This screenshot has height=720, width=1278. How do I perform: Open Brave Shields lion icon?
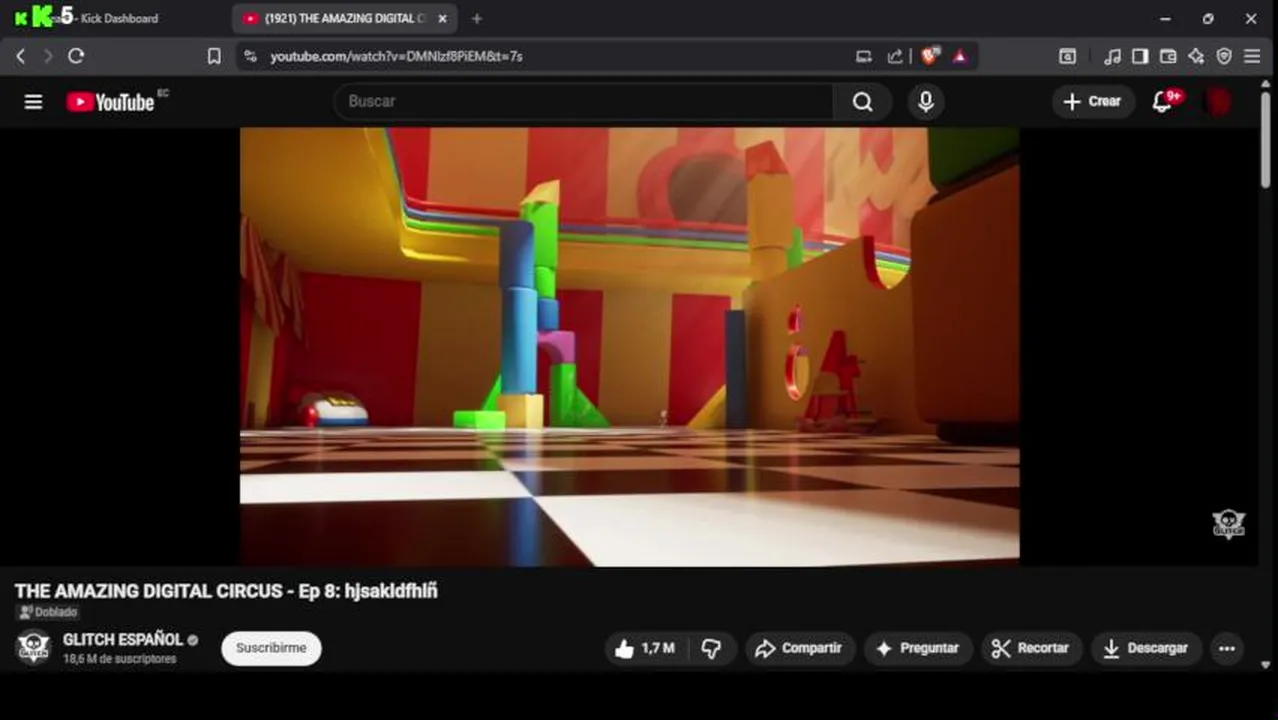(930, 56)
